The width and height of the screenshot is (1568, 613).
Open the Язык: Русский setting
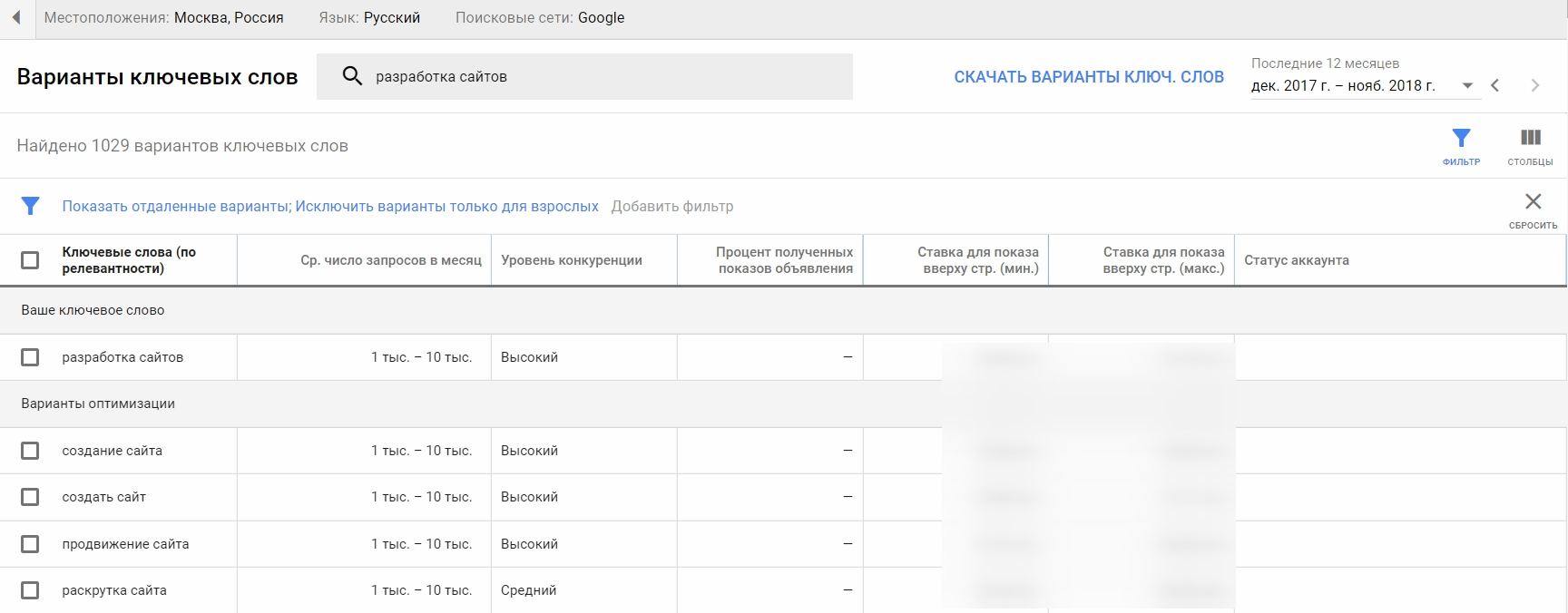pyautogui.click(x=369, y=18)
